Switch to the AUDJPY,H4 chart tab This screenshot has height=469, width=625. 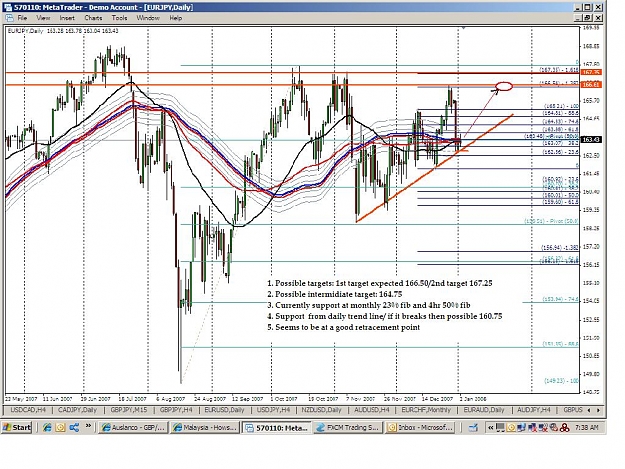533,410
